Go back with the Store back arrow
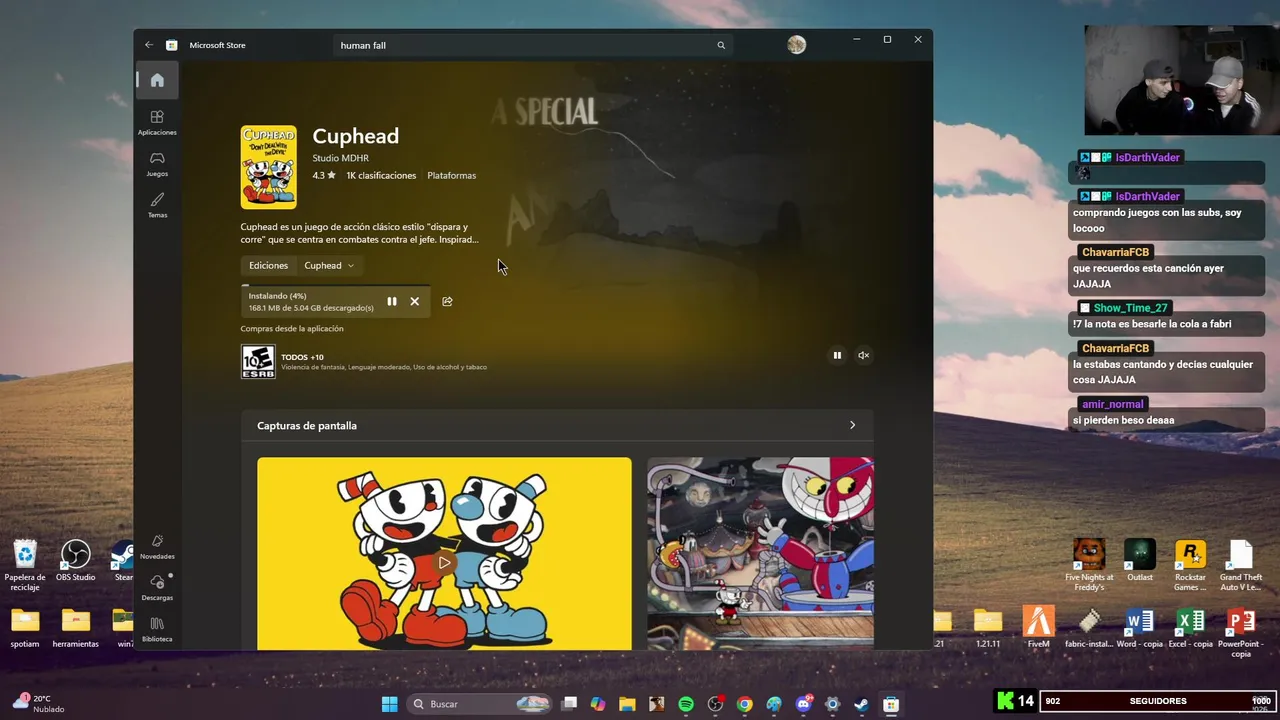 point(149,45)
